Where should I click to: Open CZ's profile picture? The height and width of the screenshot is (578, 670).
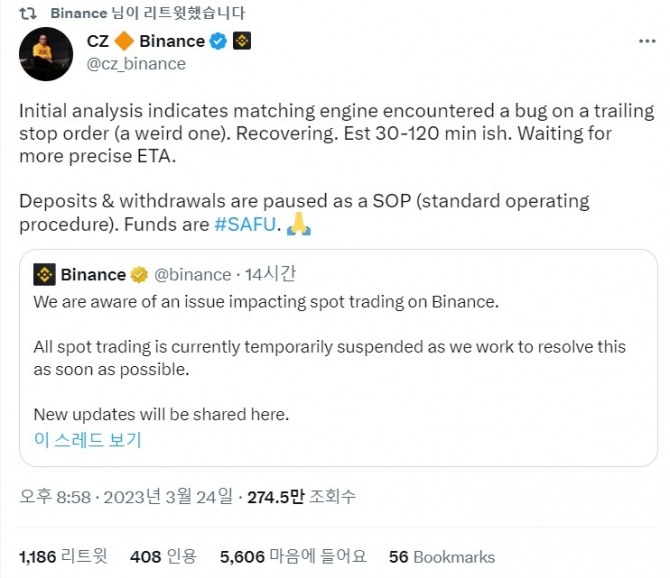coord(45,53)
